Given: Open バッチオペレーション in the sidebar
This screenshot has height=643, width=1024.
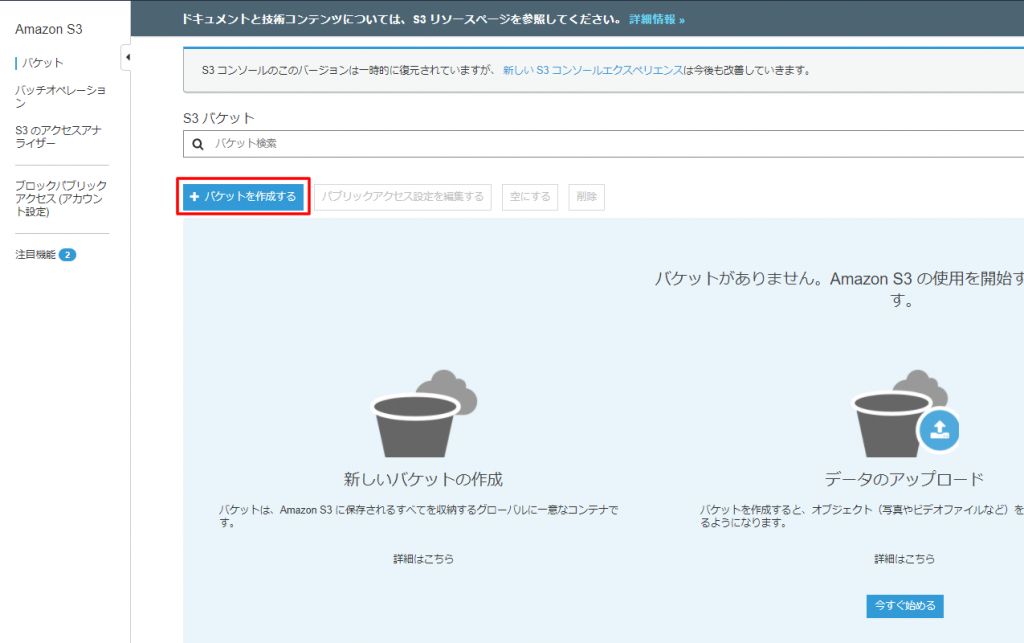Looking at the screenshot, I should coord(60,96).
